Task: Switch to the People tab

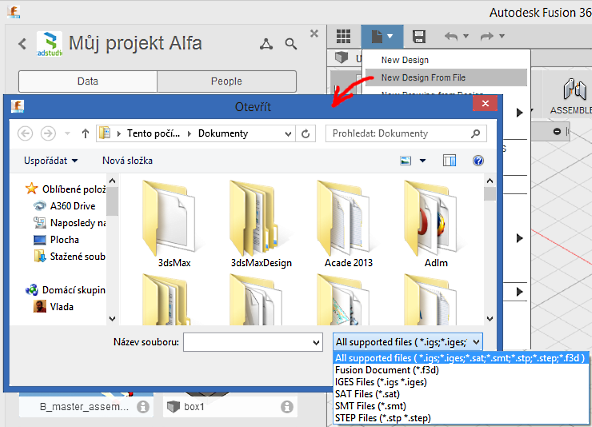Action: tap(227, 81)
